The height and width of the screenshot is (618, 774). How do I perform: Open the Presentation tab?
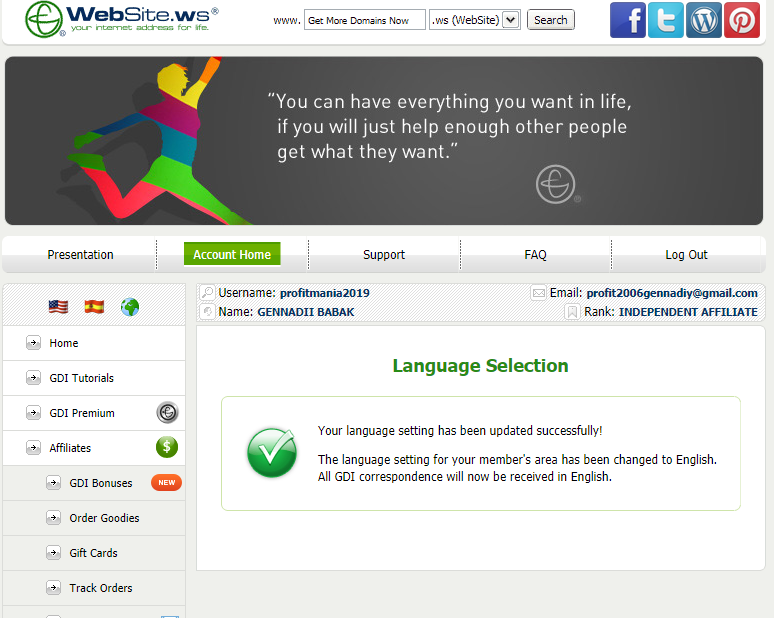coord(80,255)
